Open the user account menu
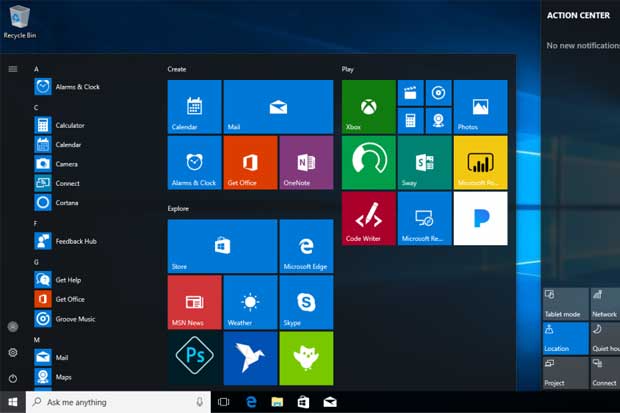Viewport: 620px width, 413px height. (x=13, y=326)
